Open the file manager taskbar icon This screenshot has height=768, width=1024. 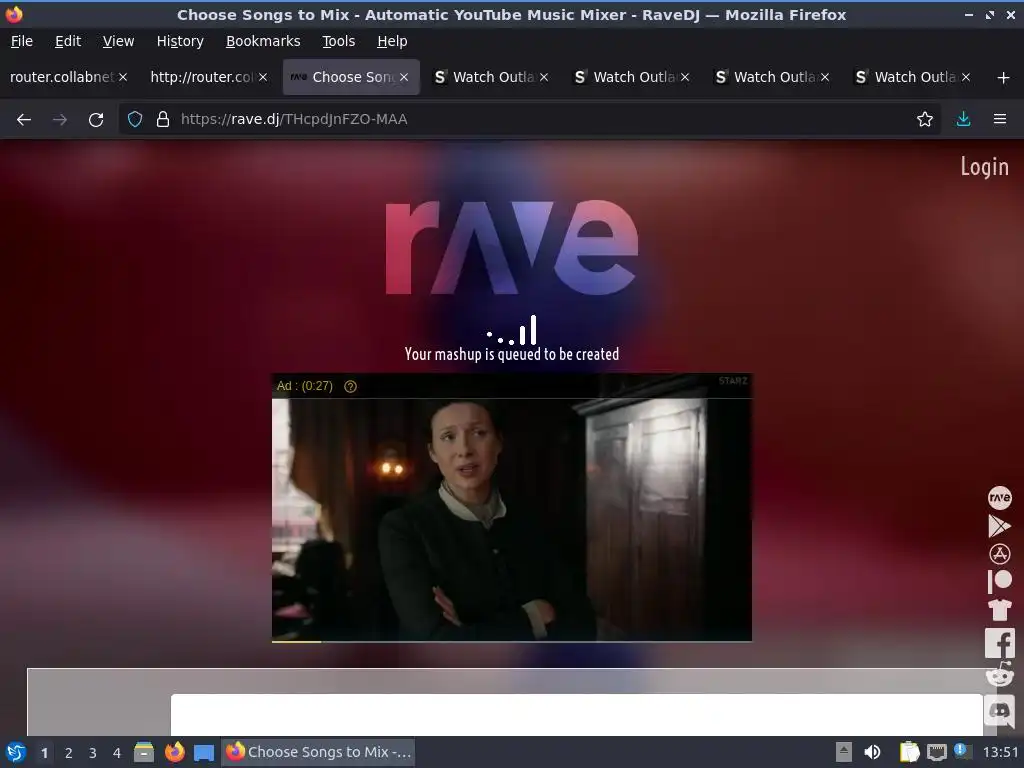point(144,752)
